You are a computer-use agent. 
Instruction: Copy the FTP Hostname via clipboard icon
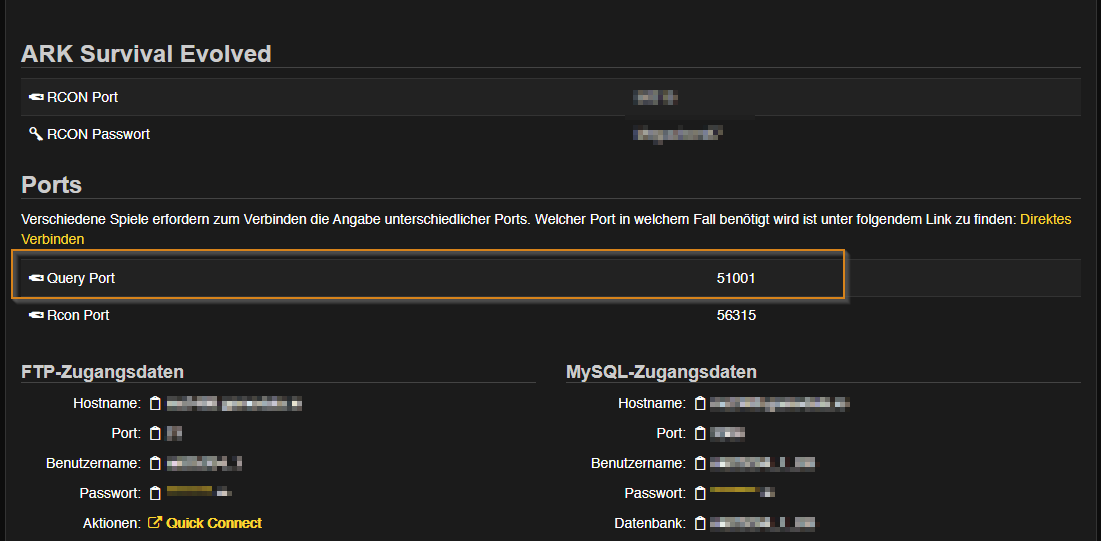click(x=156, y=403)
